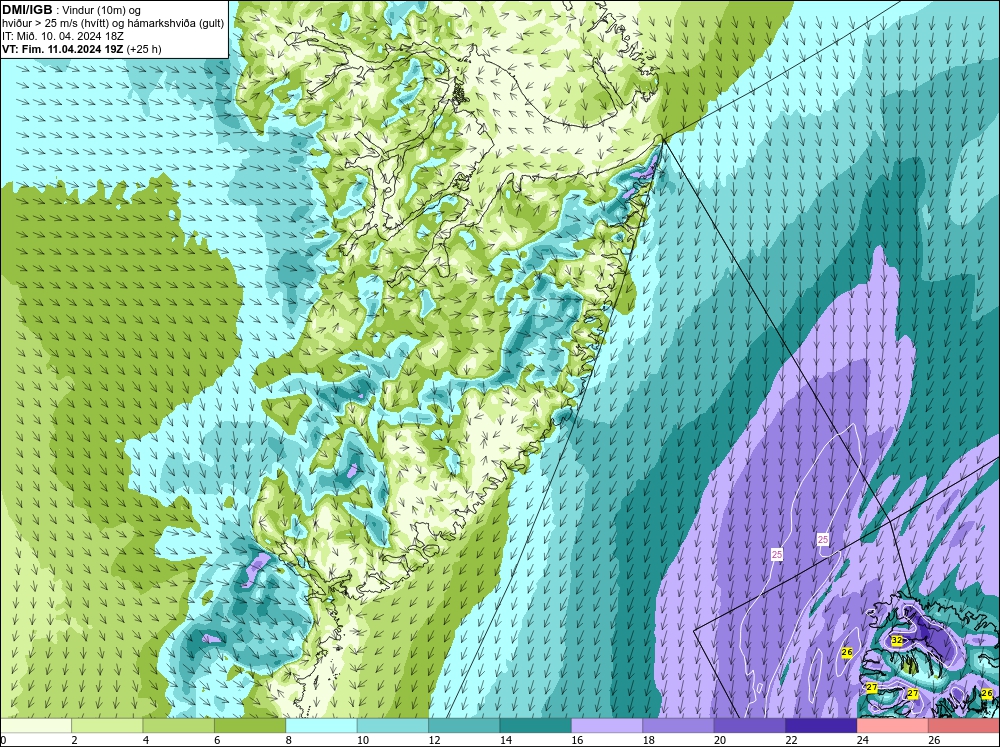
Task: Click the 4–6 m/s green legend swatch
Action: [179, 726]
